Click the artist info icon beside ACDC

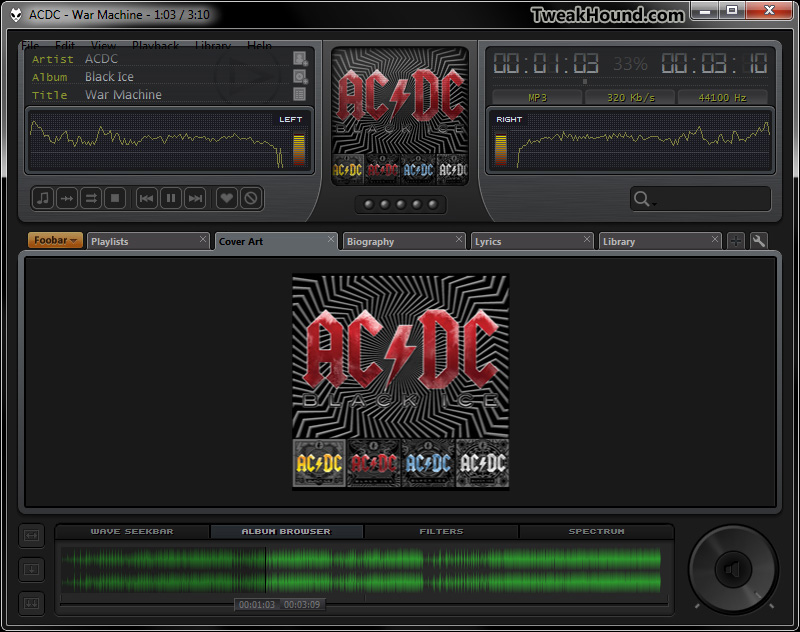click(x=300, y=59)
